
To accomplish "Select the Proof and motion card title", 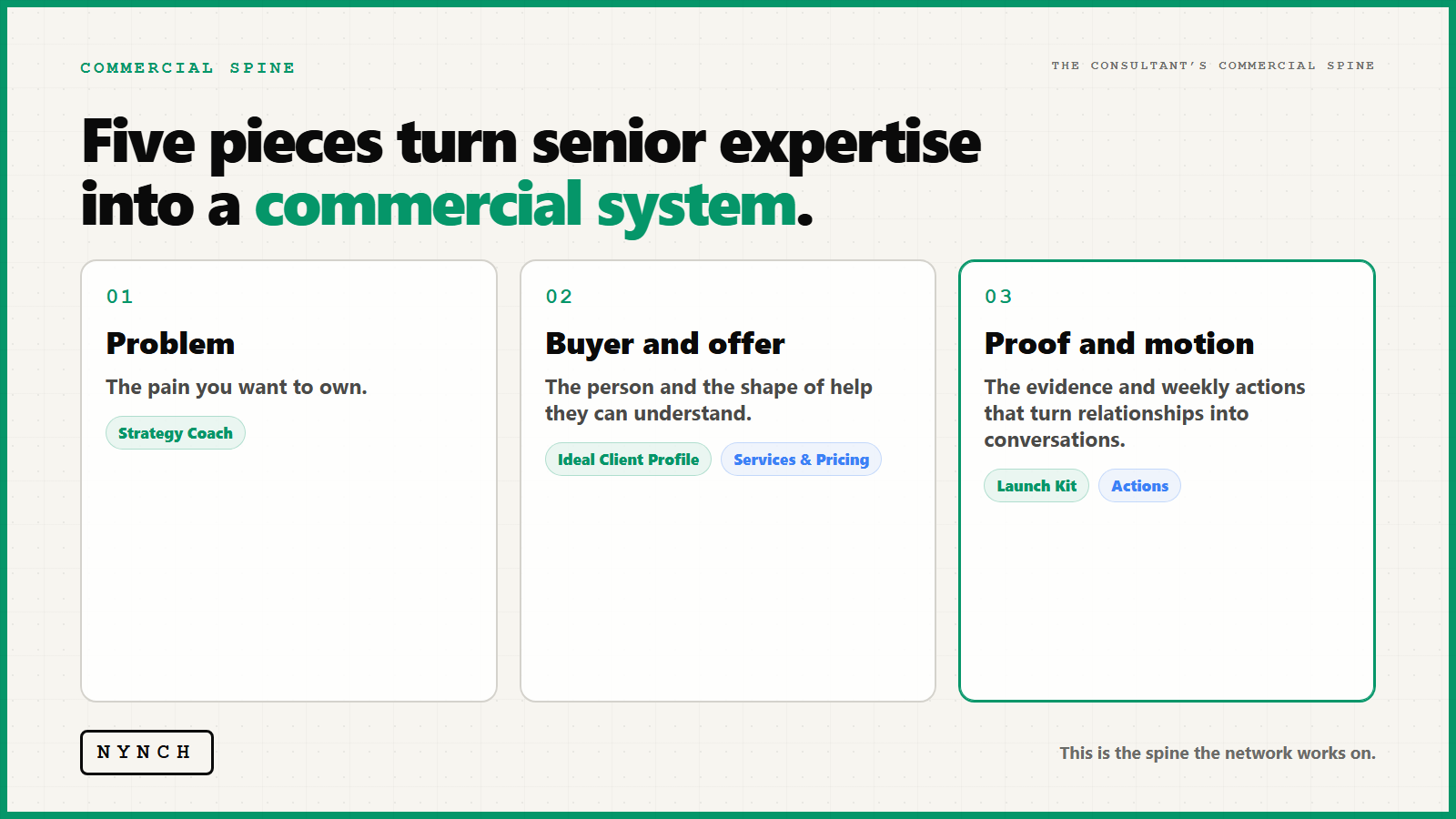I will point(1119,343).
